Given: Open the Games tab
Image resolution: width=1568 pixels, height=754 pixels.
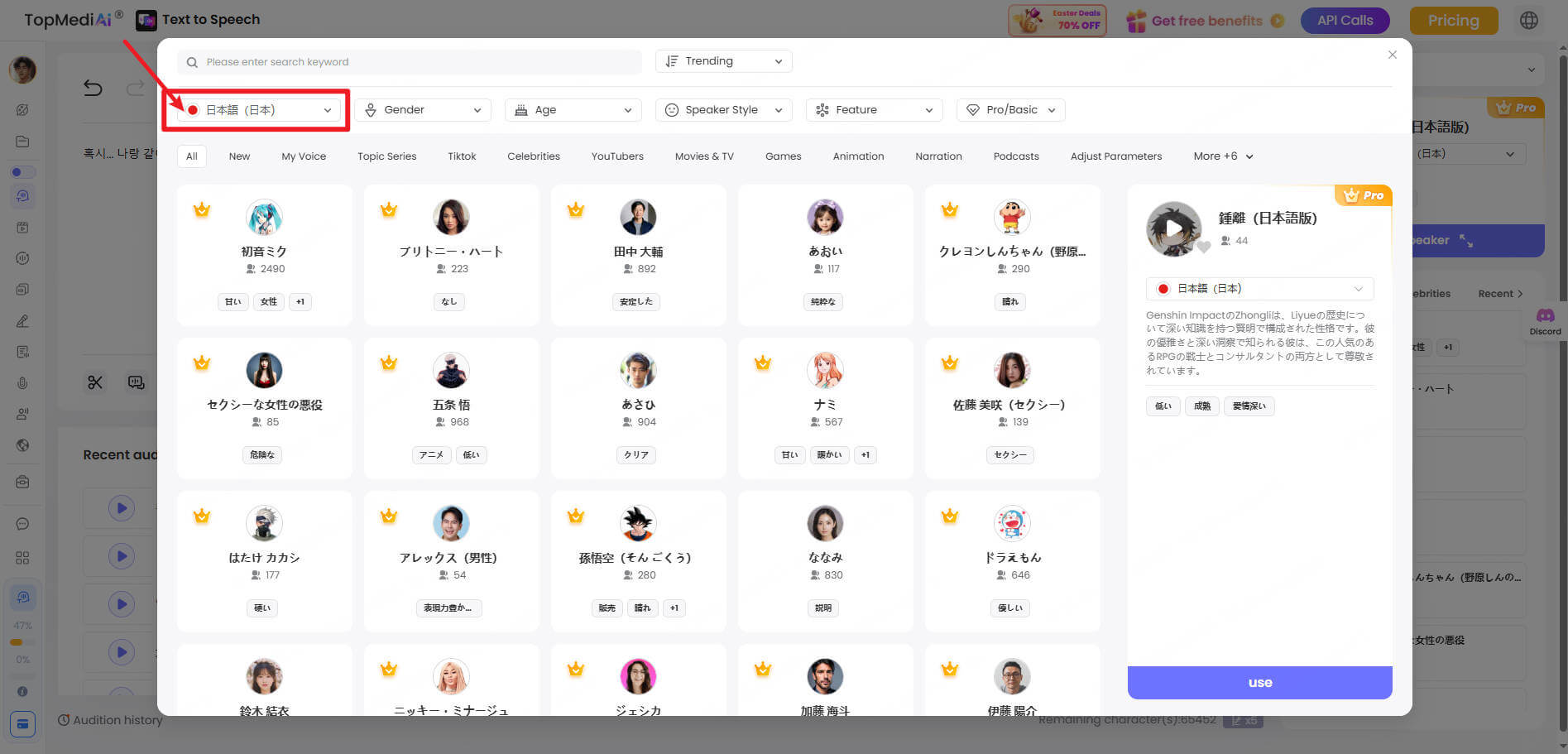Looking at the screenshot, I should 783,156.
